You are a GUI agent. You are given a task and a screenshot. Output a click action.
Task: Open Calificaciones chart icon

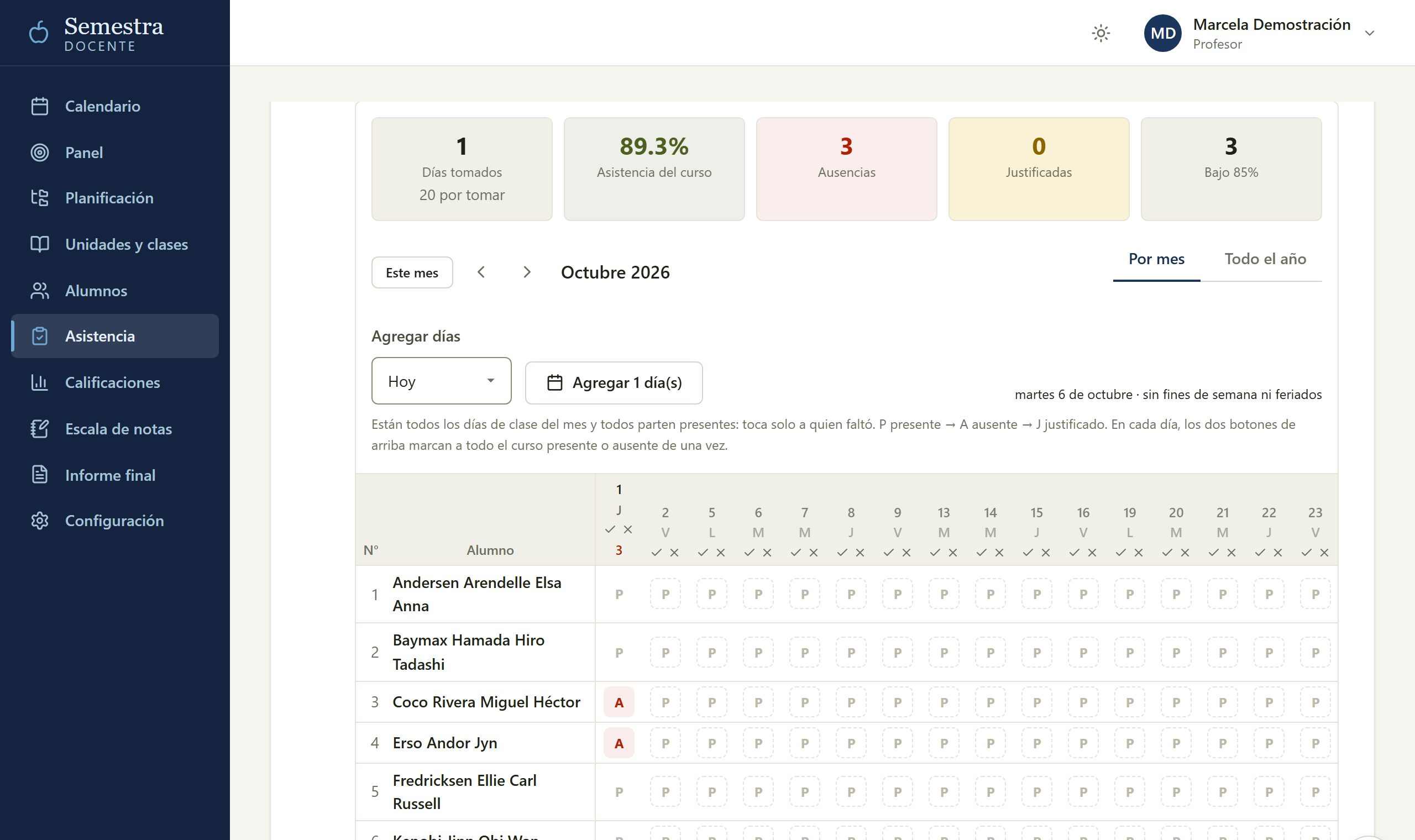[40, 382]
